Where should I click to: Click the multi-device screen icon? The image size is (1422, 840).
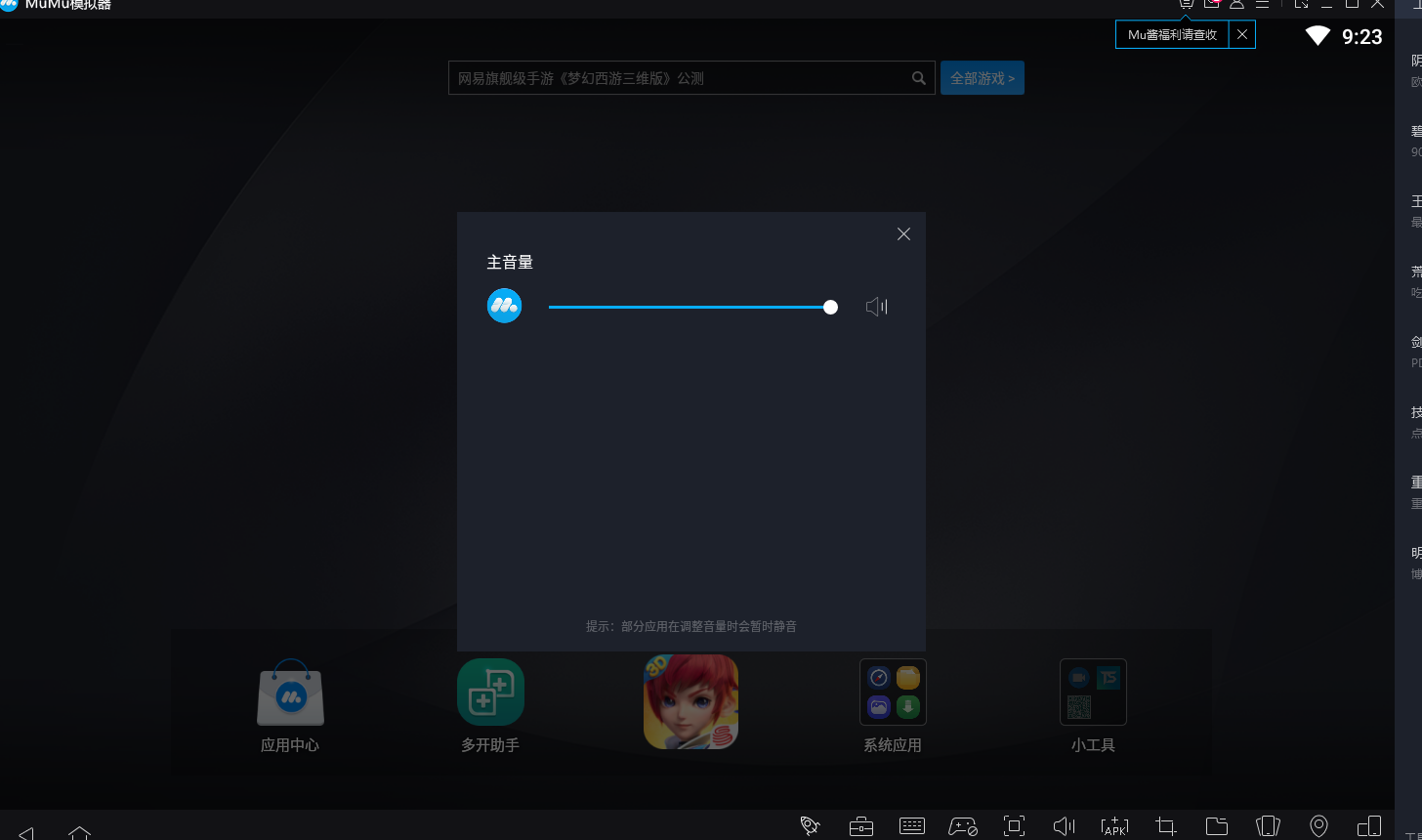click(1369, 826)
